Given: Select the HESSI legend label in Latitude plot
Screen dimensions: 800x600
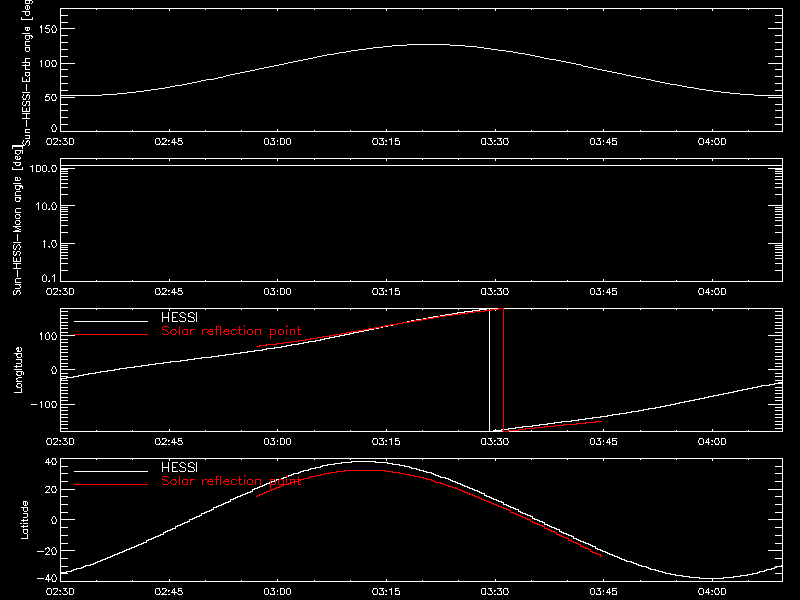Looking at the screenshot, I should (179, 467).
